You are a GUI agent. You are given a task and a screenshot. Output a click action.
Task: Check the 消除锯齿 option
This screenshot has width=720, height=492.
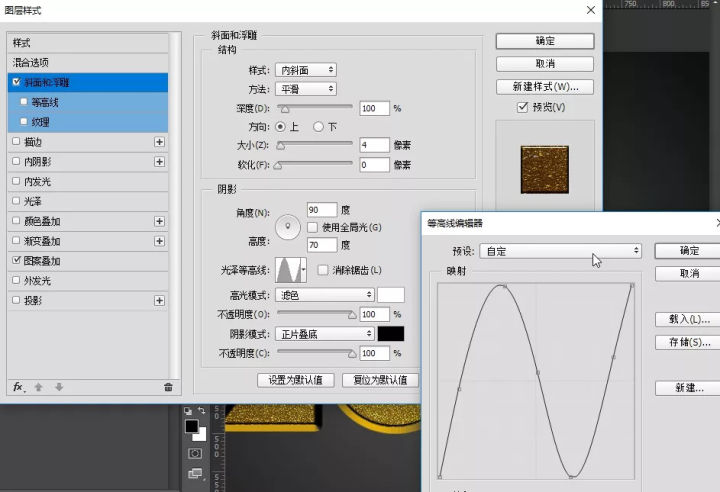point(323,270)
